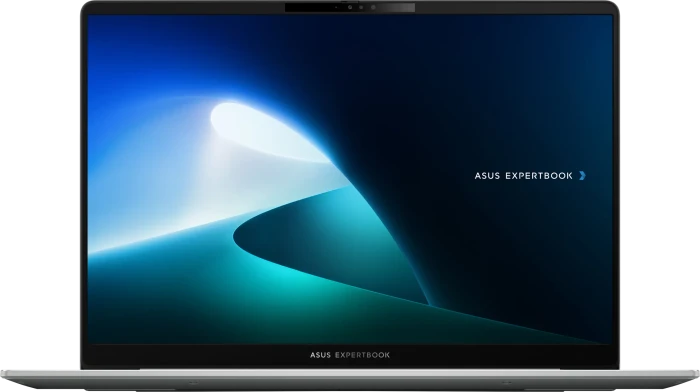Click the webcam lens in top bezel
Screen dimensions: 700x392
(350, 7)
